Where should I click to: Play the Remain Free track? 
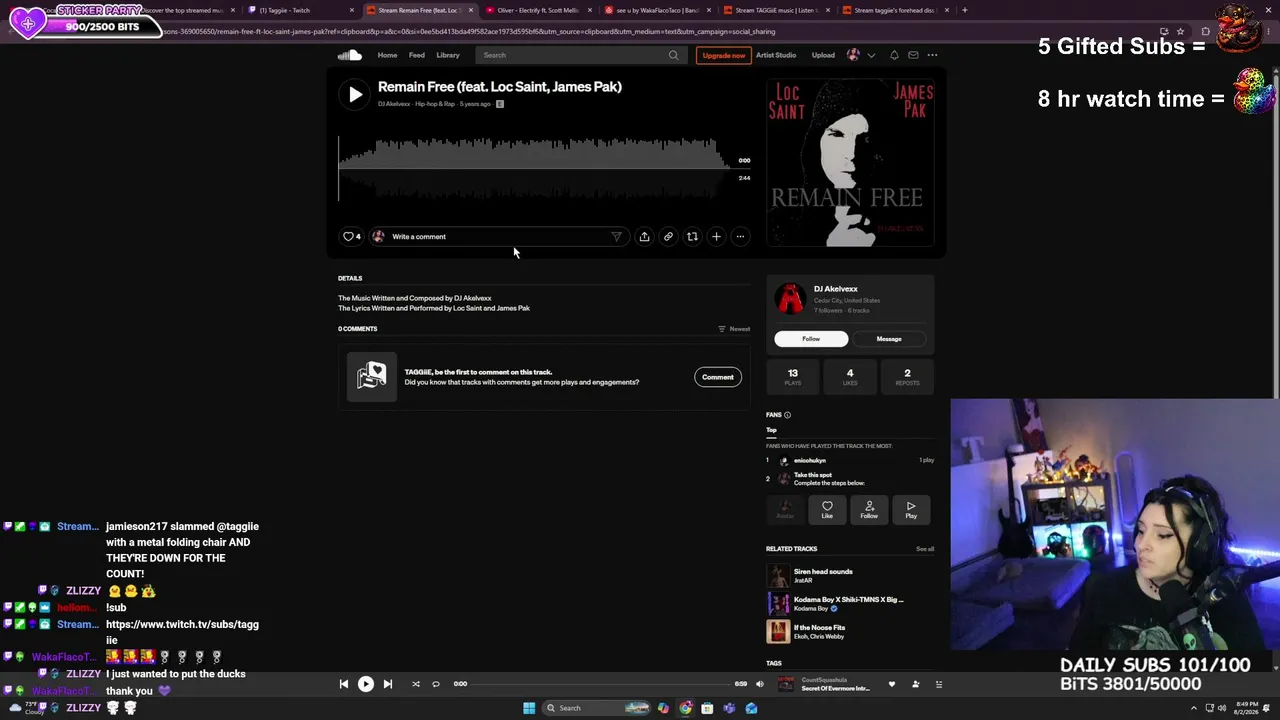point(355,94)
